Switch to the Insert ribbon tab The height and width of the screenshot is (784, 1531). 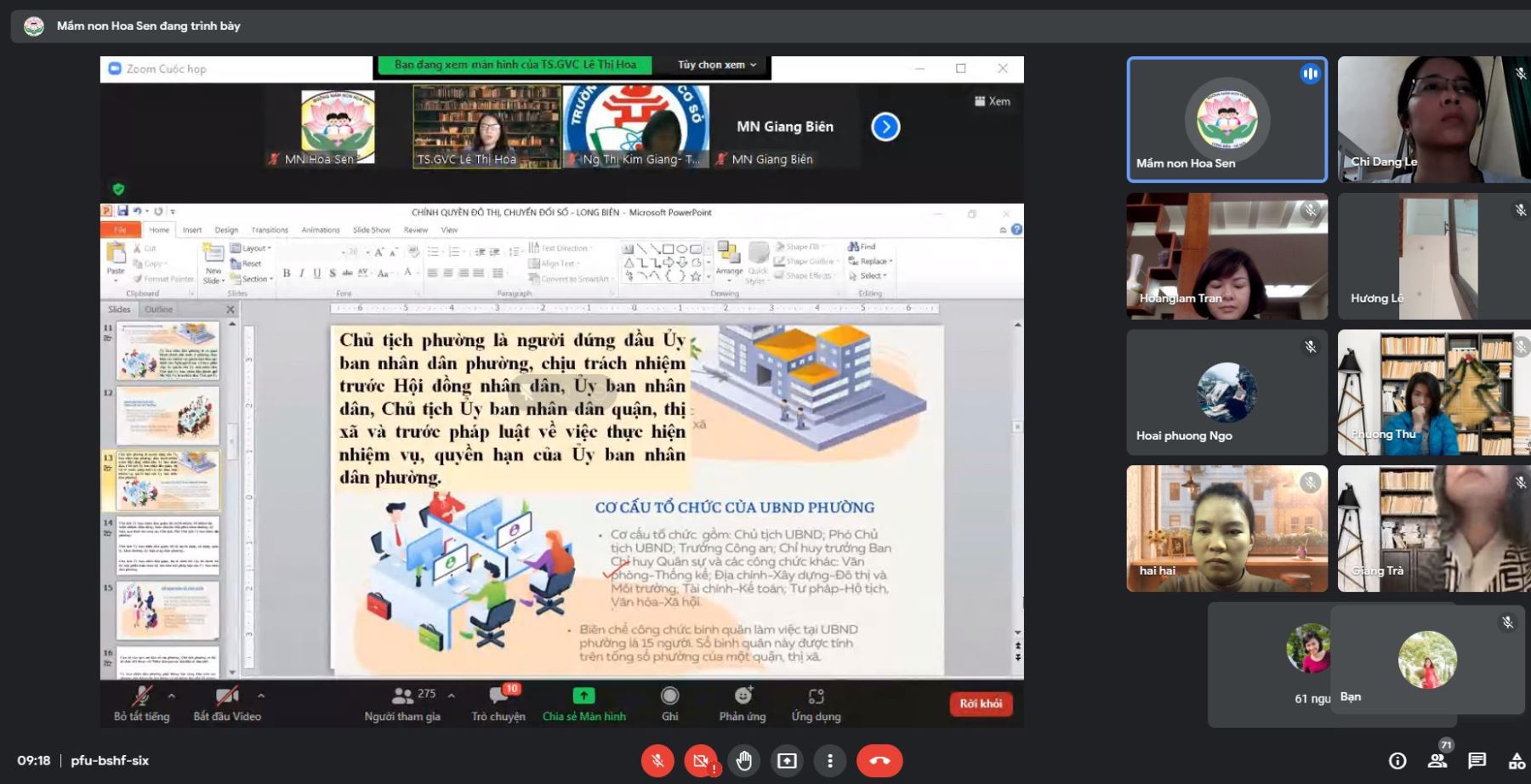pos(192,230)
